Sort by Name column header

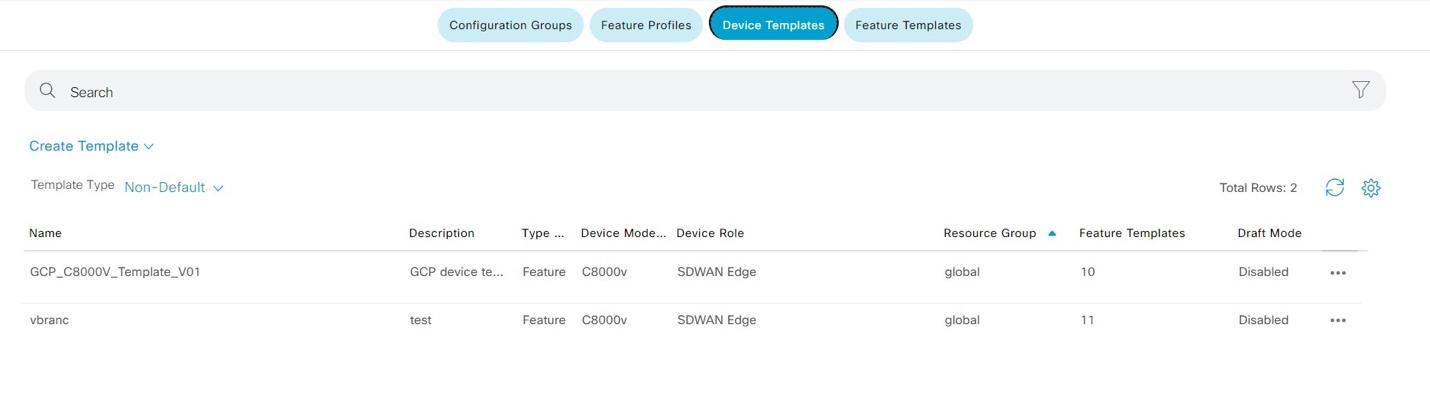[45, 233]
